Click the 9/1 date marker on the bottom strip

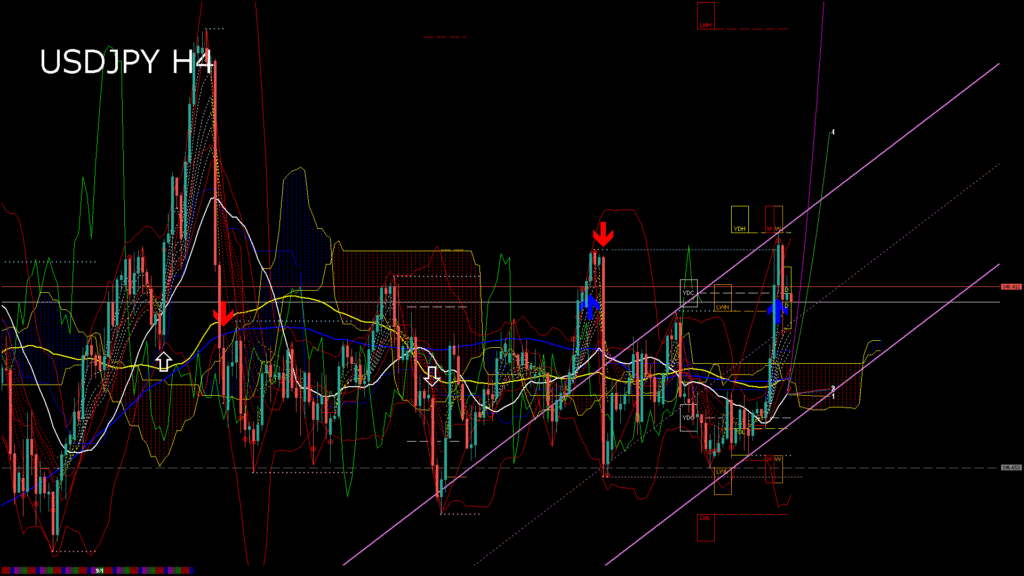click(100, 571)
